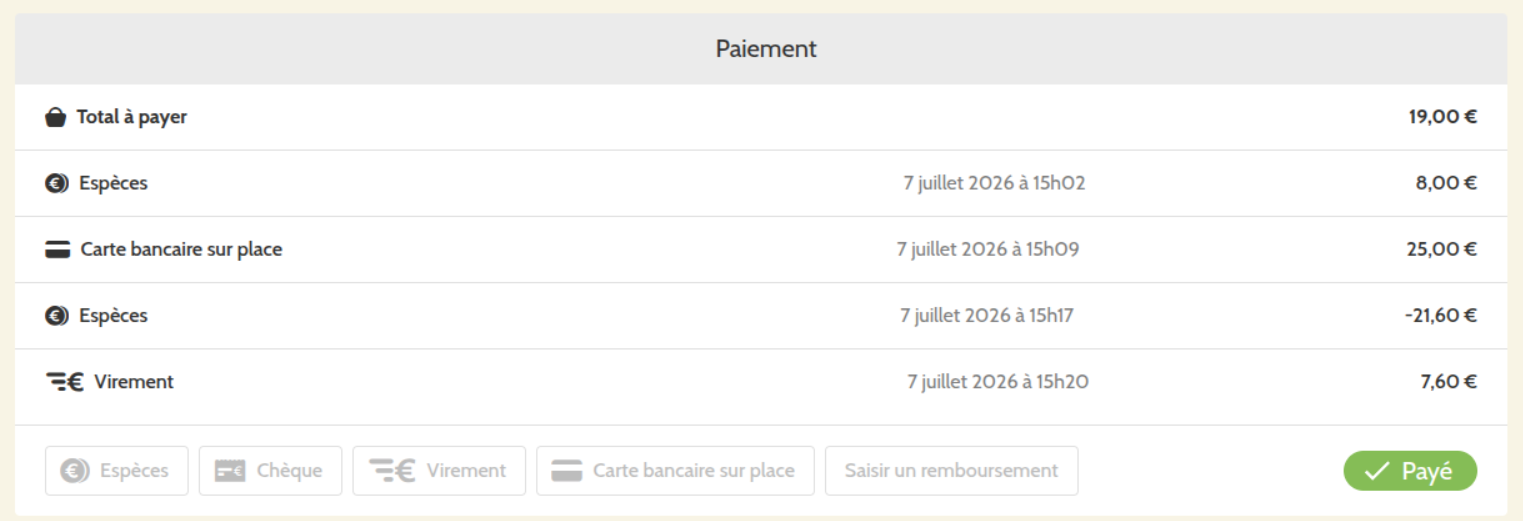Click the green Payé status button

click(x=1410, y=471)
